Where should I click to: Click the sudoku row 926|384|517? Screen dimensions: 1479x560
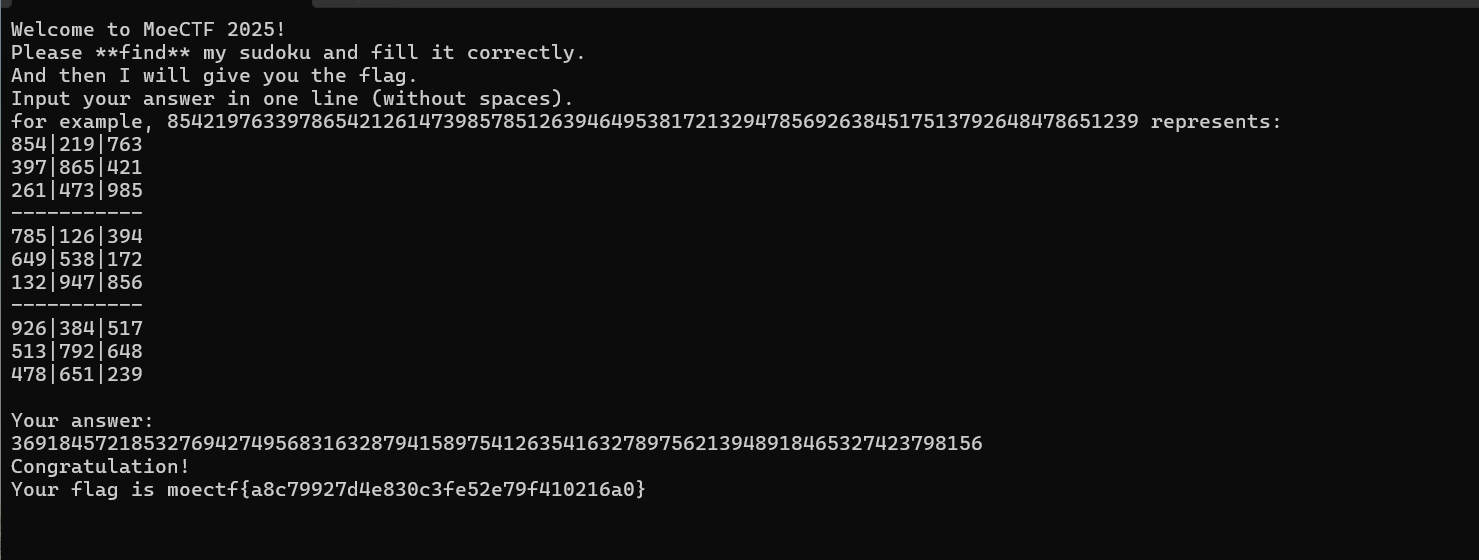(77, 329)
